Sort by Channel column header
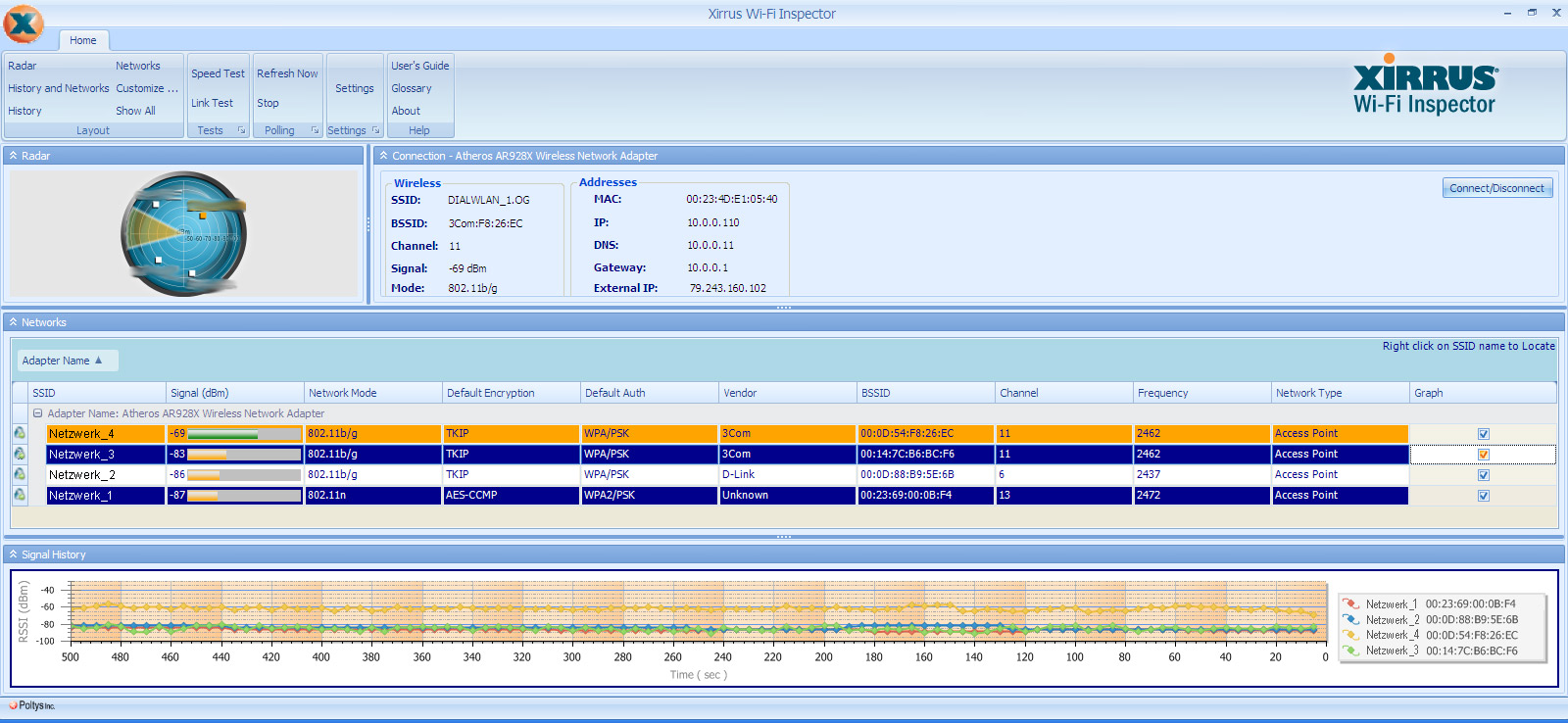Image resolution: width=1568 pixels, height=723 pixels. 1064,393
